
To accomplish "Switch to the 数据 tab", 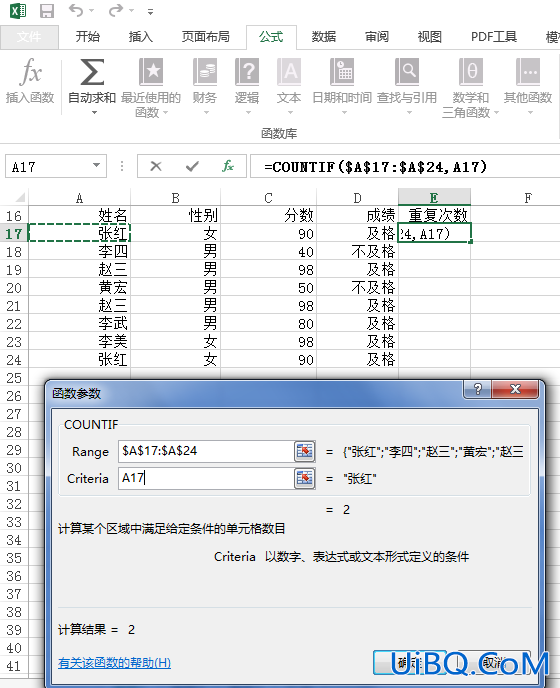I will [324, 37].
